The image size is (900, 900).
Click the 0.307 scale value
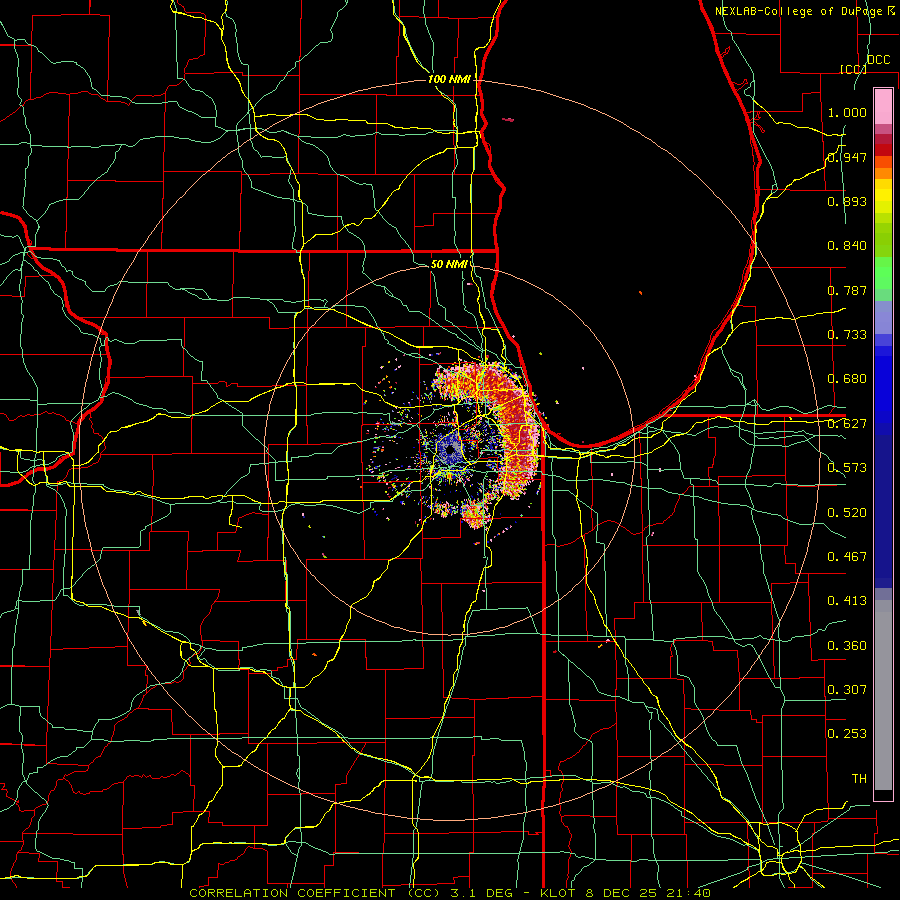click(x=847, y=690)
